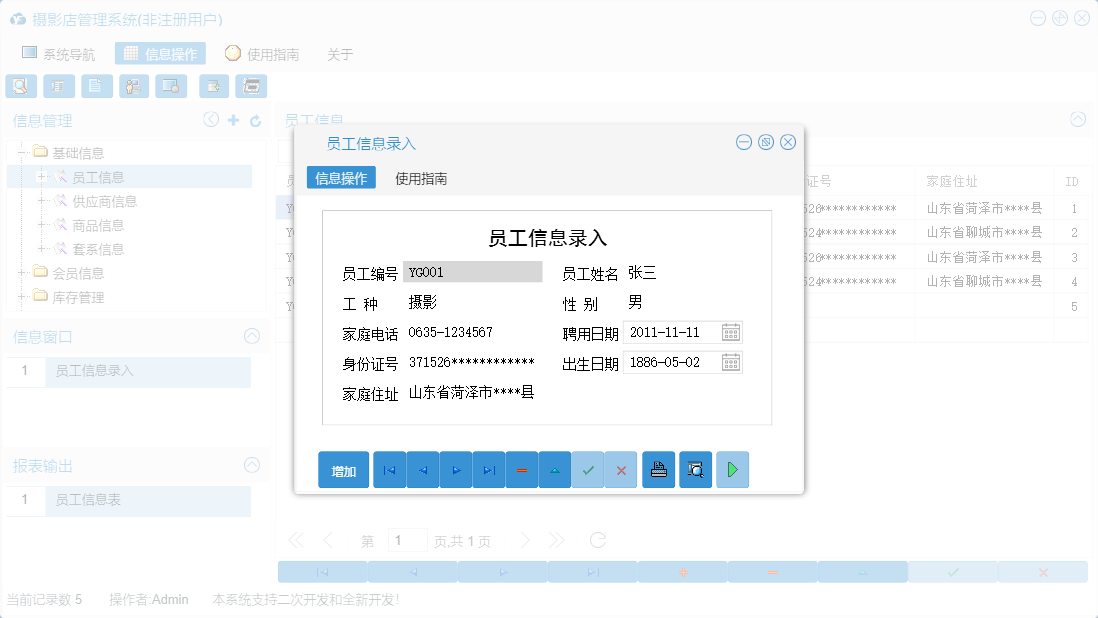Collapse the 报表输出 panel

pos(252,465)
